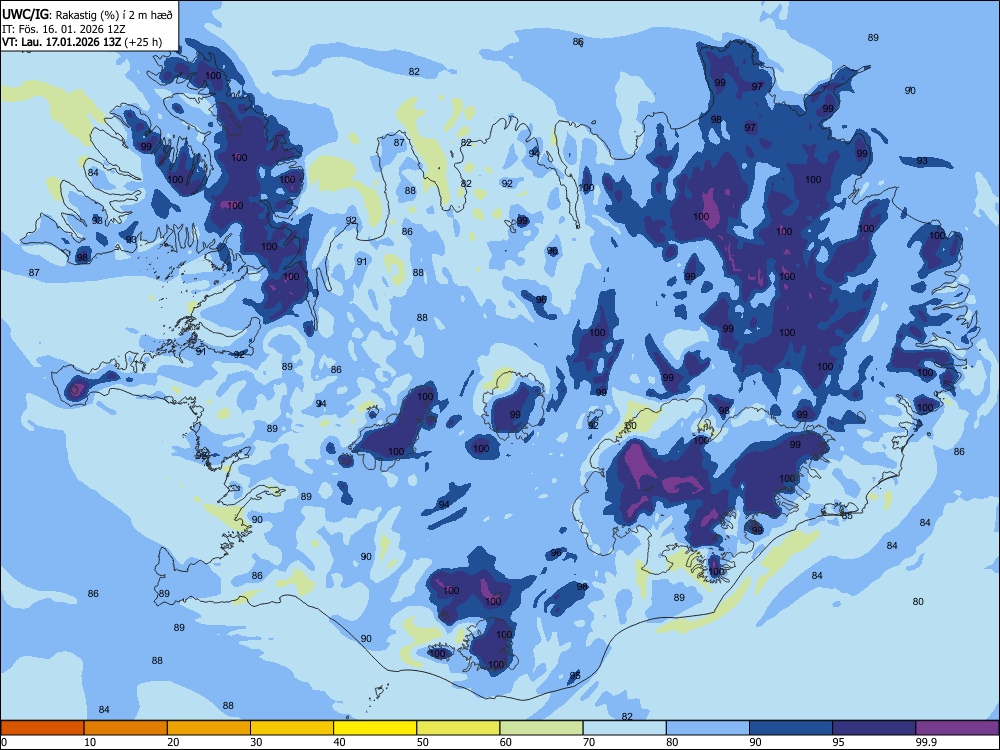Click the legend tick label '95'
Image resolution: width=1000 pixels, height=750 pixels.
click(x=839, y=742)
